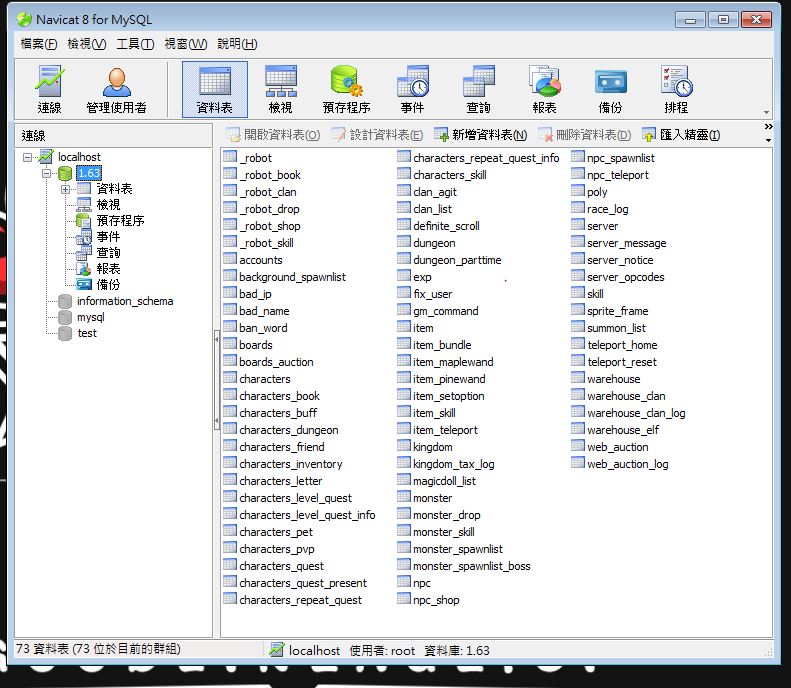
Task: Select 檢視 node under 1.63 database
Action: coord(108,205)
